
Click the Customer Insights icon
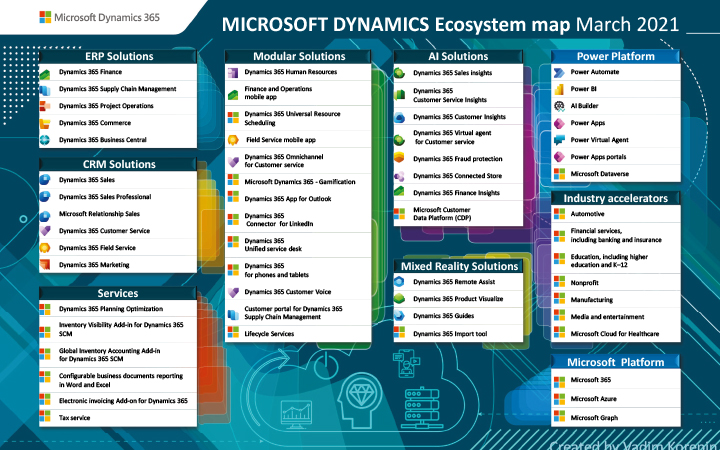pos(399,118)
